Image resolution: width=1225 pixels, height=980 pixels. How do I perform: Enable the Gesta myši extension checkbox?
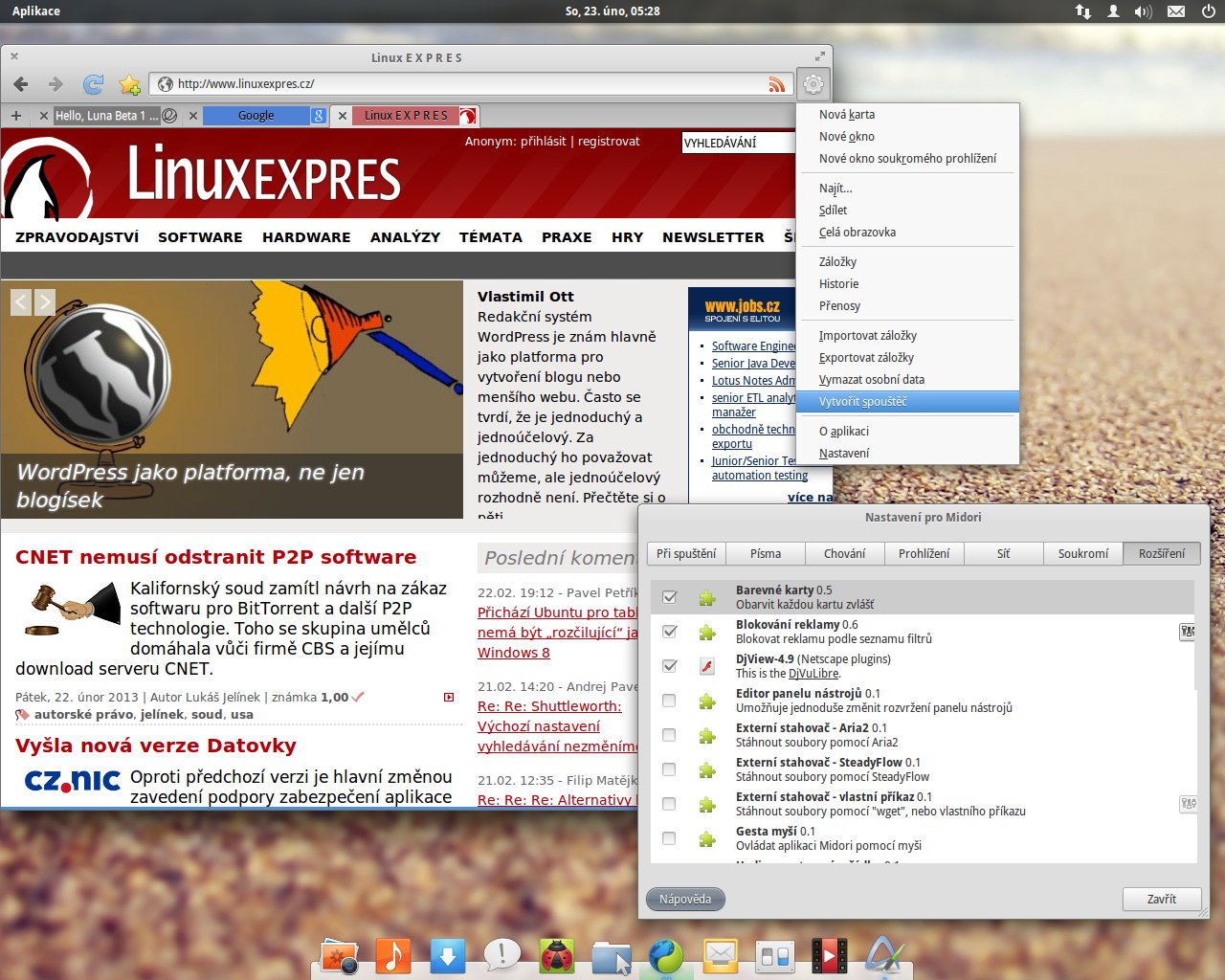click(670, 838)
